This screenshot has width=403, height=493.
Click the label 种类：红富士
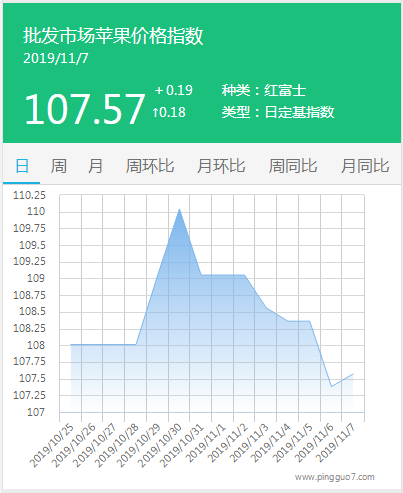pyautogui.click(x=264, y=90)
